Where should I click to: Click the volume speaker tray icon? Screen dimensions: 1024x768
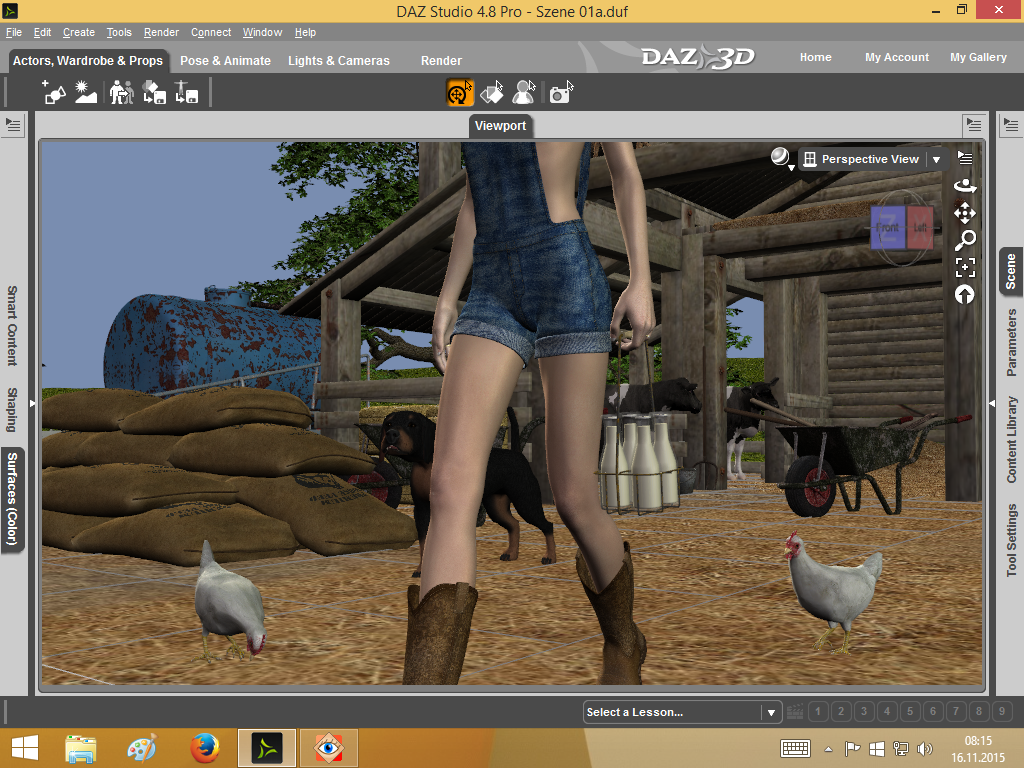pos(924,749)
